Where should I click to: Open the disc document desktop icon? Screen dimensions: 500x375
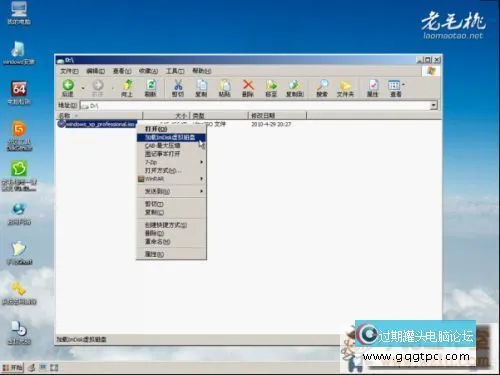point(19,329)
